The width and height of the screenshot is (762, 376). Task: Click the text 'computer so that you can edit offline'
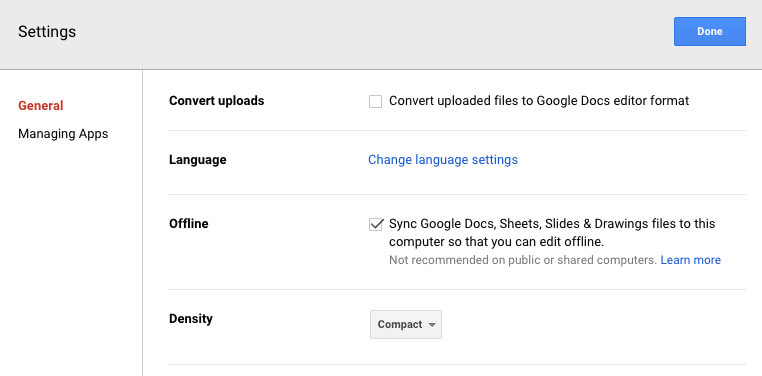pos(496,242)
